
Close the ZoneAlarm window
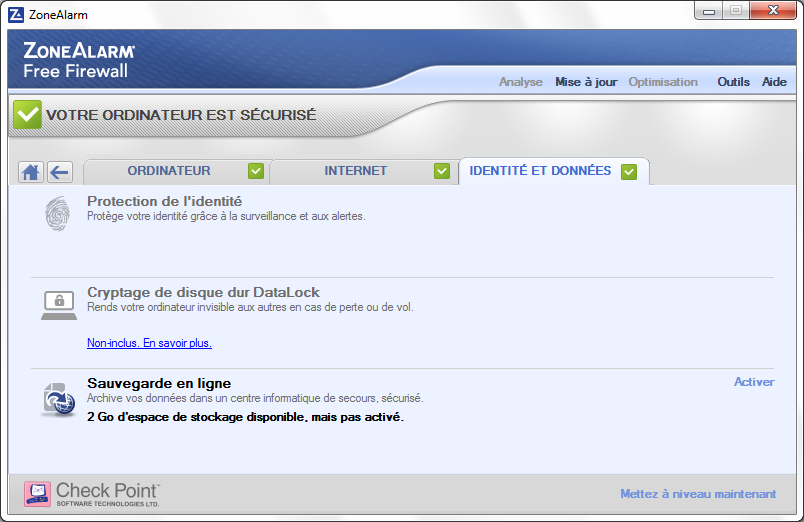(x=773, y=11)
